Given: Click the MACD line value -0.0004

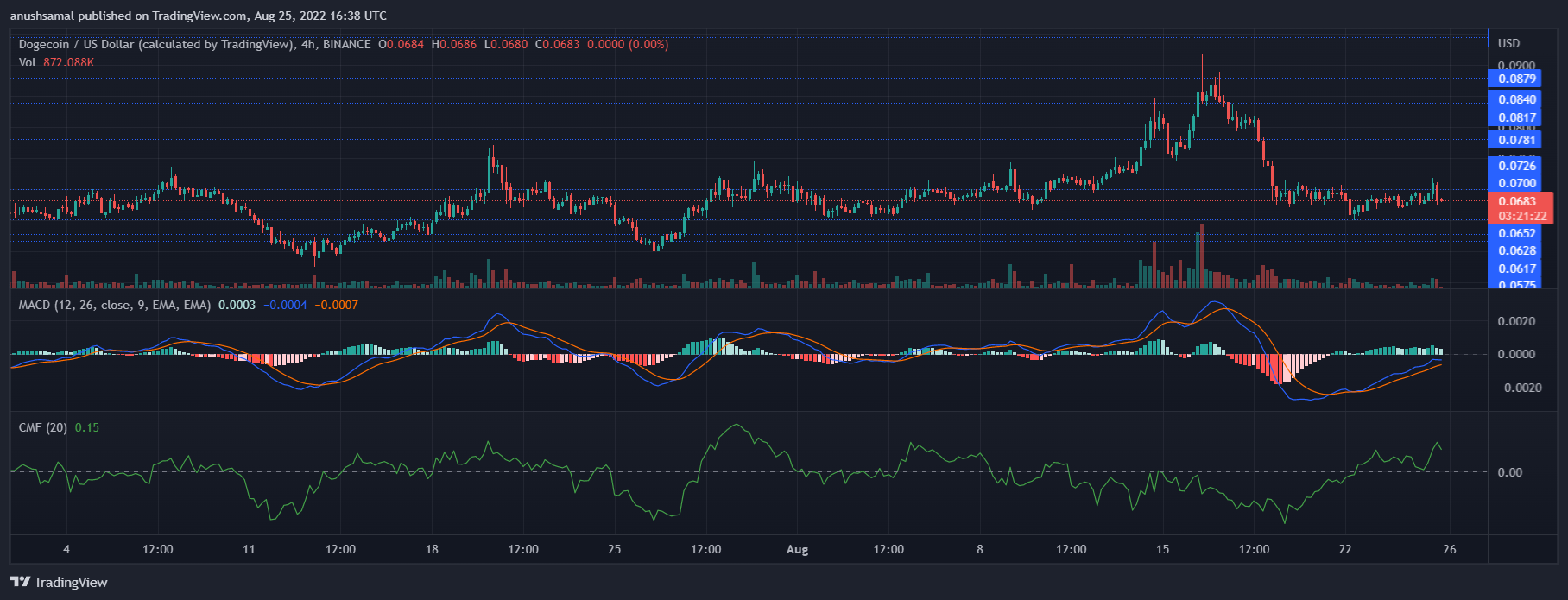Looking at the screenshot, I should (x=285, y=305).
